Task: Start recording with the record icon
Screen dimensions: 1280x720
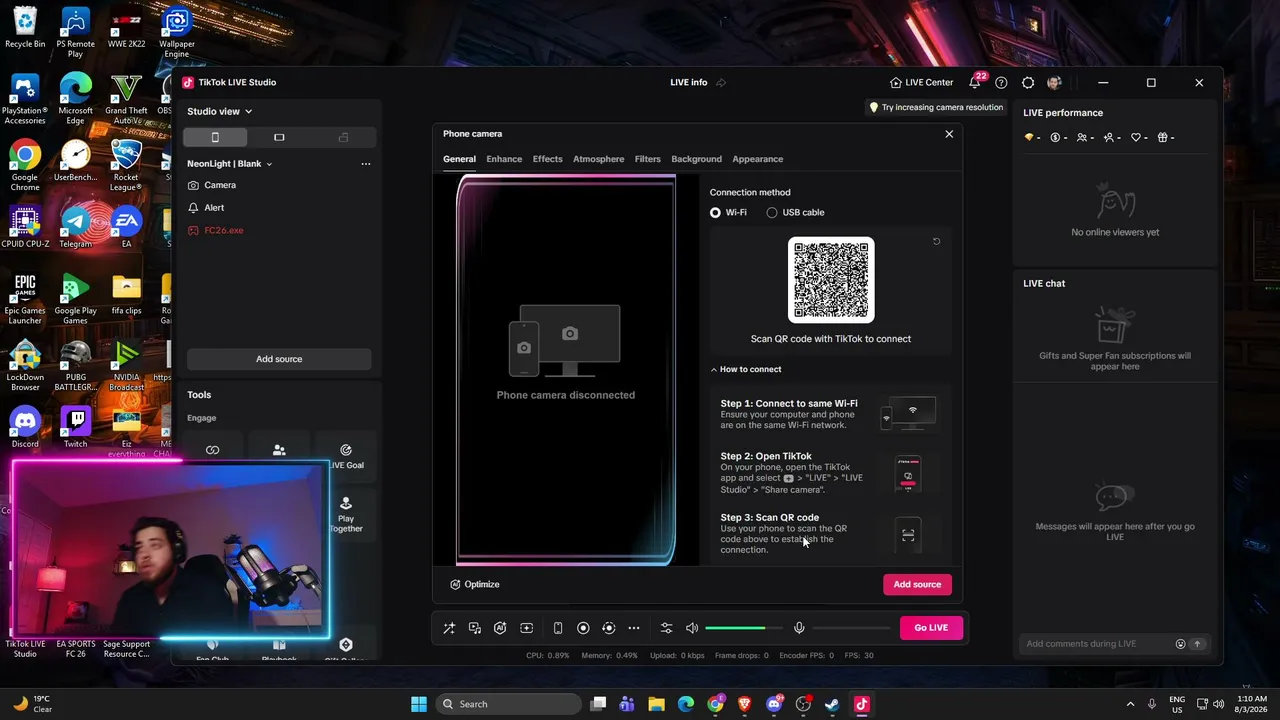Action: 583,628
